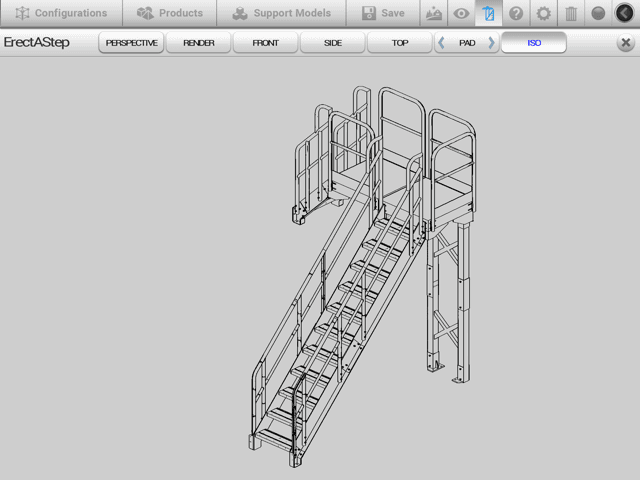Click the landscape scene icon

point(433,14)
